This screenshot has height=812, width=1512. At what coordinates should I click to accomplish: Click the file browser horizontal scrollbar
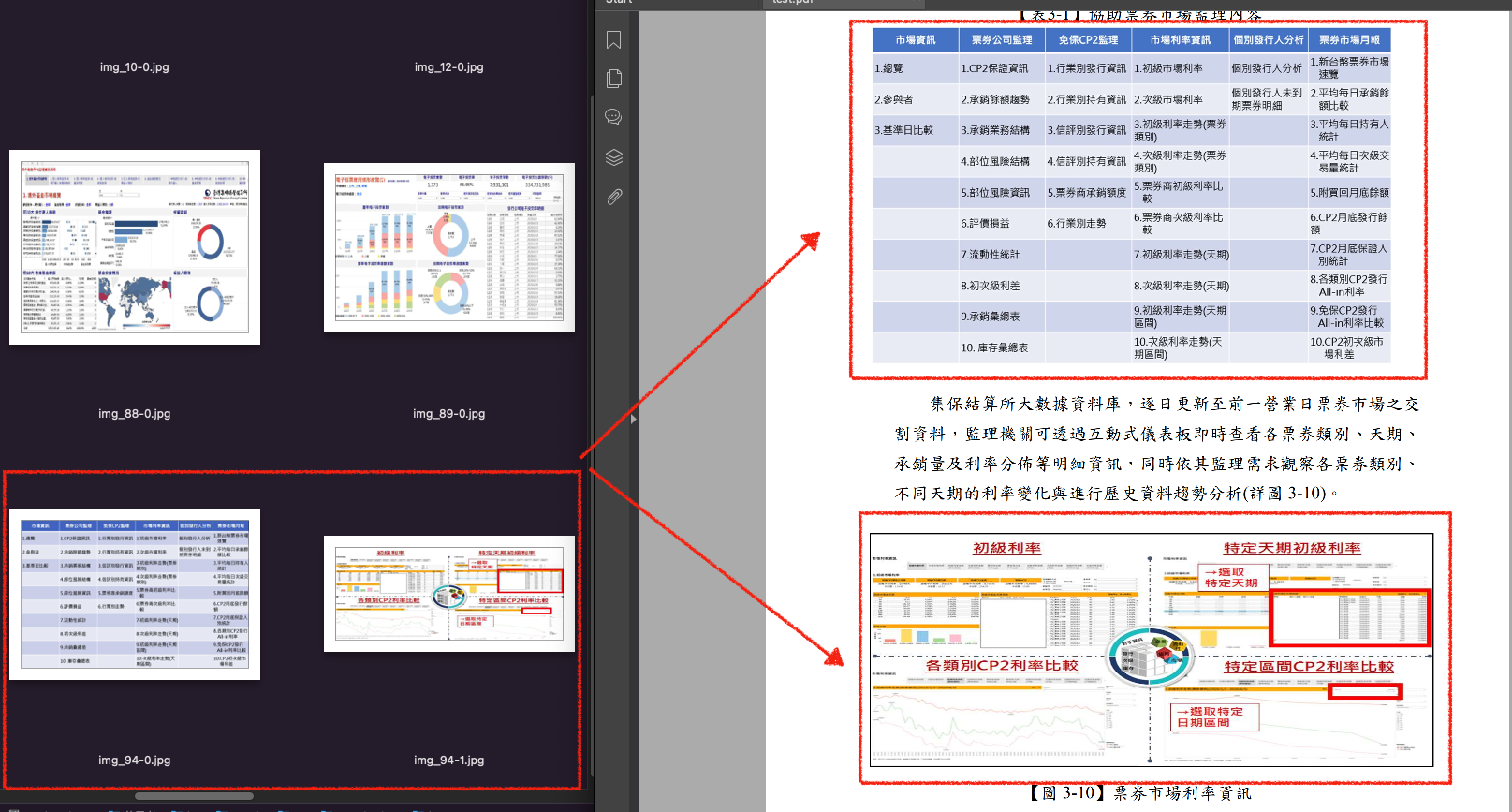click(194, 796)
